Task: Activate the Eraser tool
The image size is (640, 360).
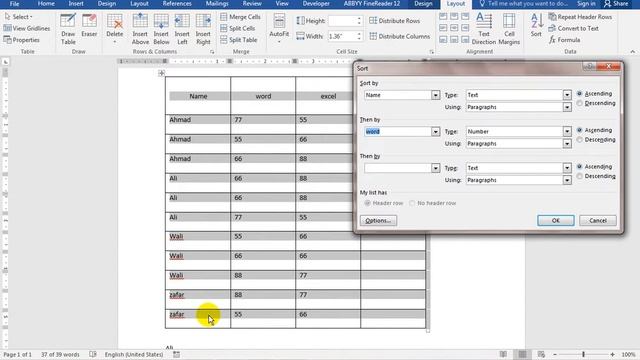Action: [x=89, y=26]
